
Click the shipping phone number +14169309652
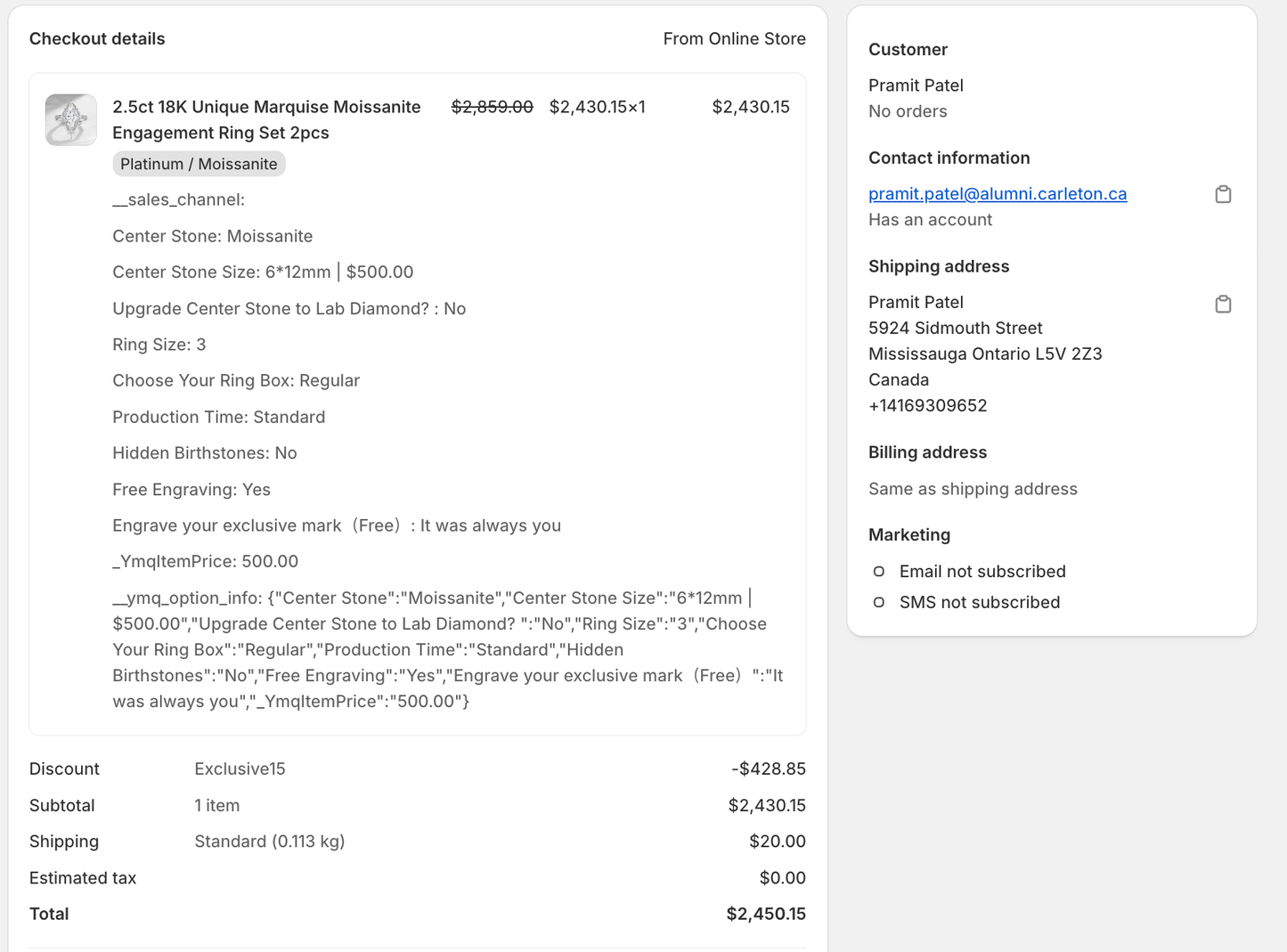[x=928, y=405]
